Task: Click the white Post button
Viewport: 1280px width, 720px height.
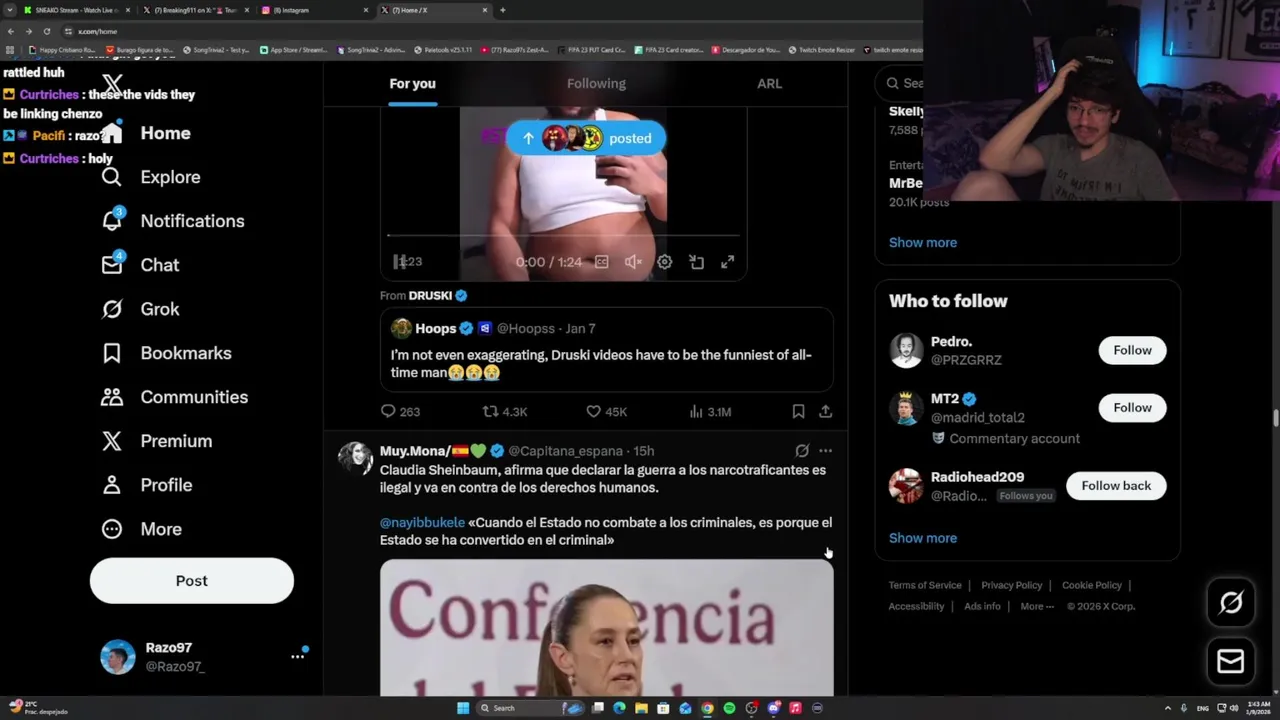Action: tap(192, 581)
